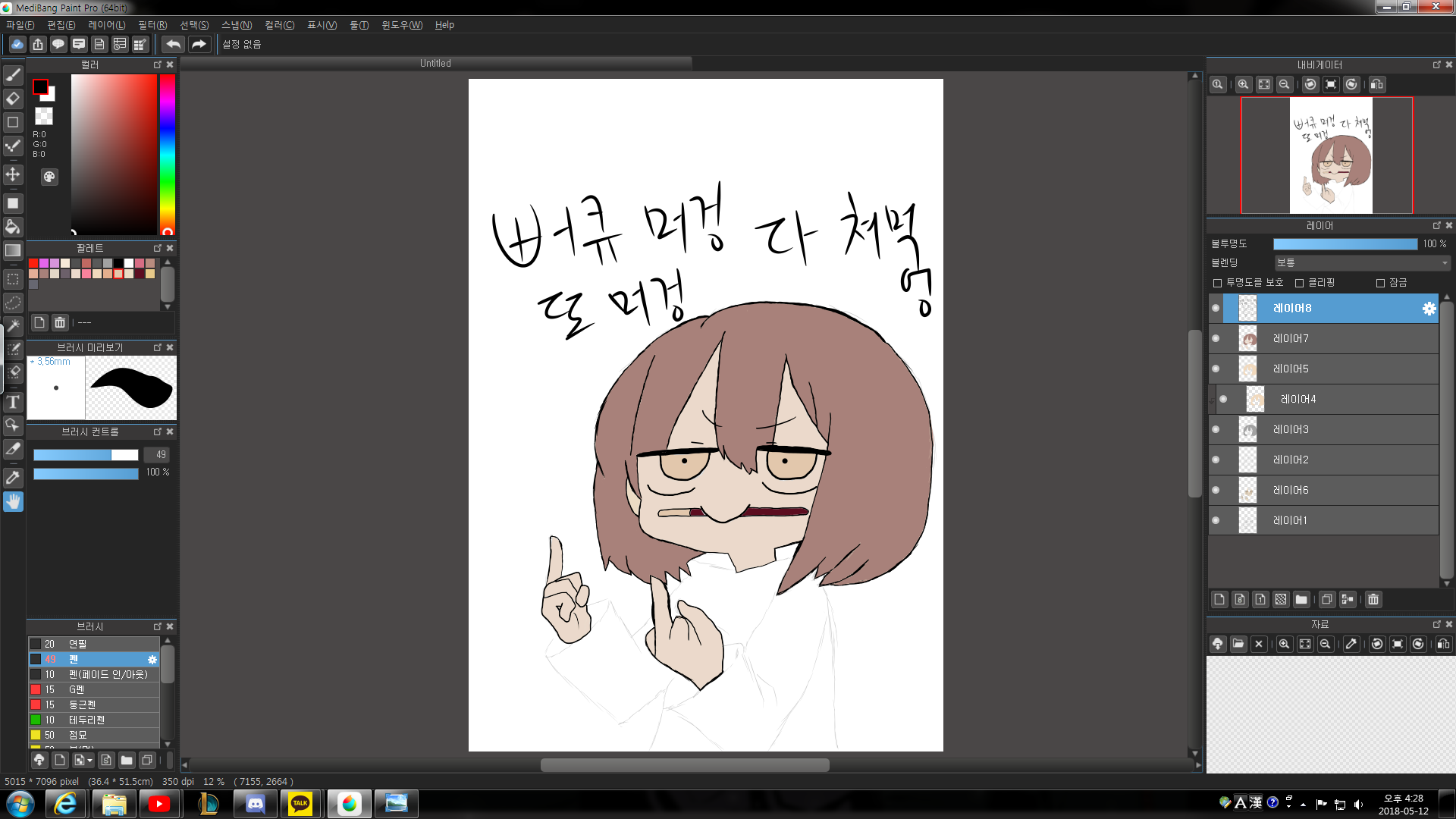Open dropdown arrow next to add brush icon
Screen dimensions: 1456x819
point(90,761)
